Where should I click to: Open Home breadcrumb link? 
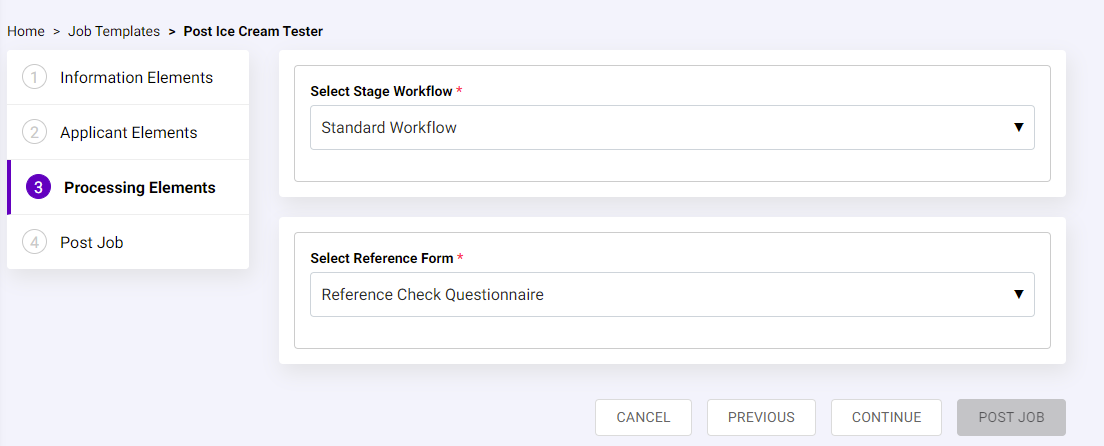pos(26,32)
